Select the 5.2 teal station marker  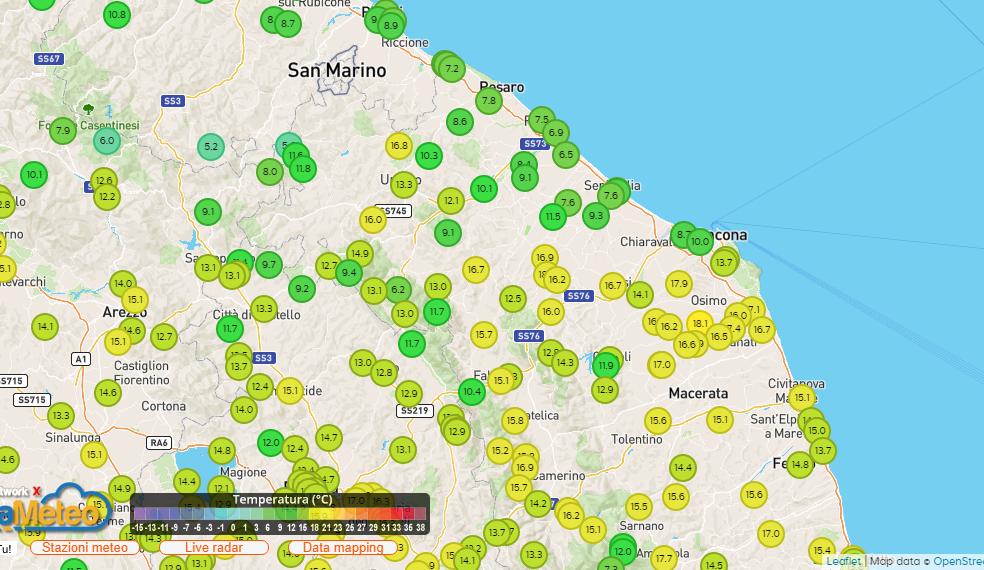(210, 147)
